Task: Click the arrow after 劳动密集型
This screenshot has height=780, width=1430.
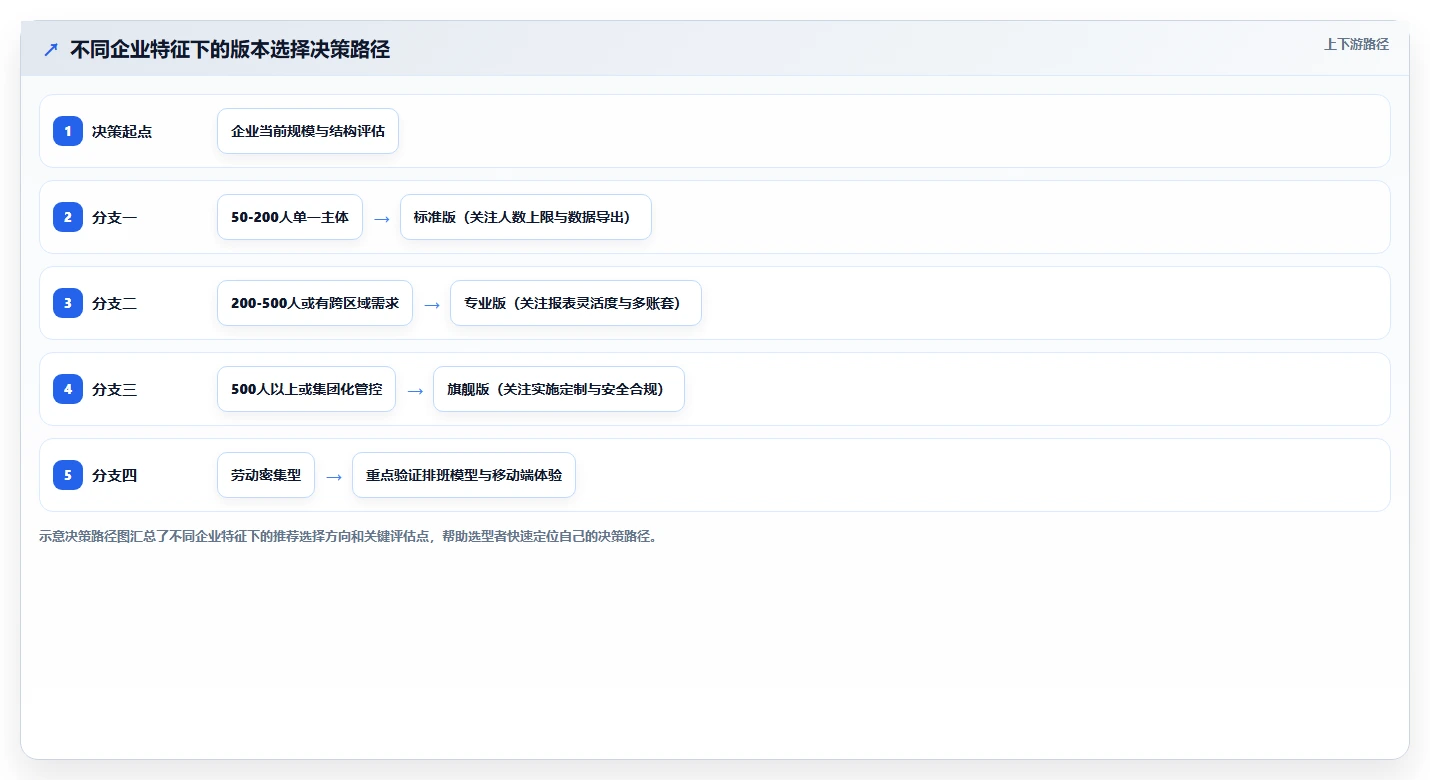Action: pyautogui.click(x=333, y=476)
